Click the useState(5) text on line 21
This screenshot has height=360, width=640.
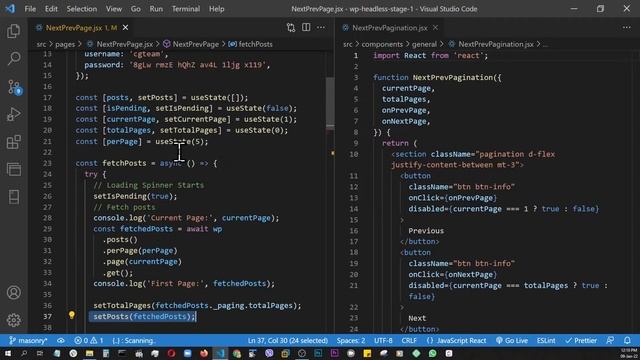[x=181, y=141]
